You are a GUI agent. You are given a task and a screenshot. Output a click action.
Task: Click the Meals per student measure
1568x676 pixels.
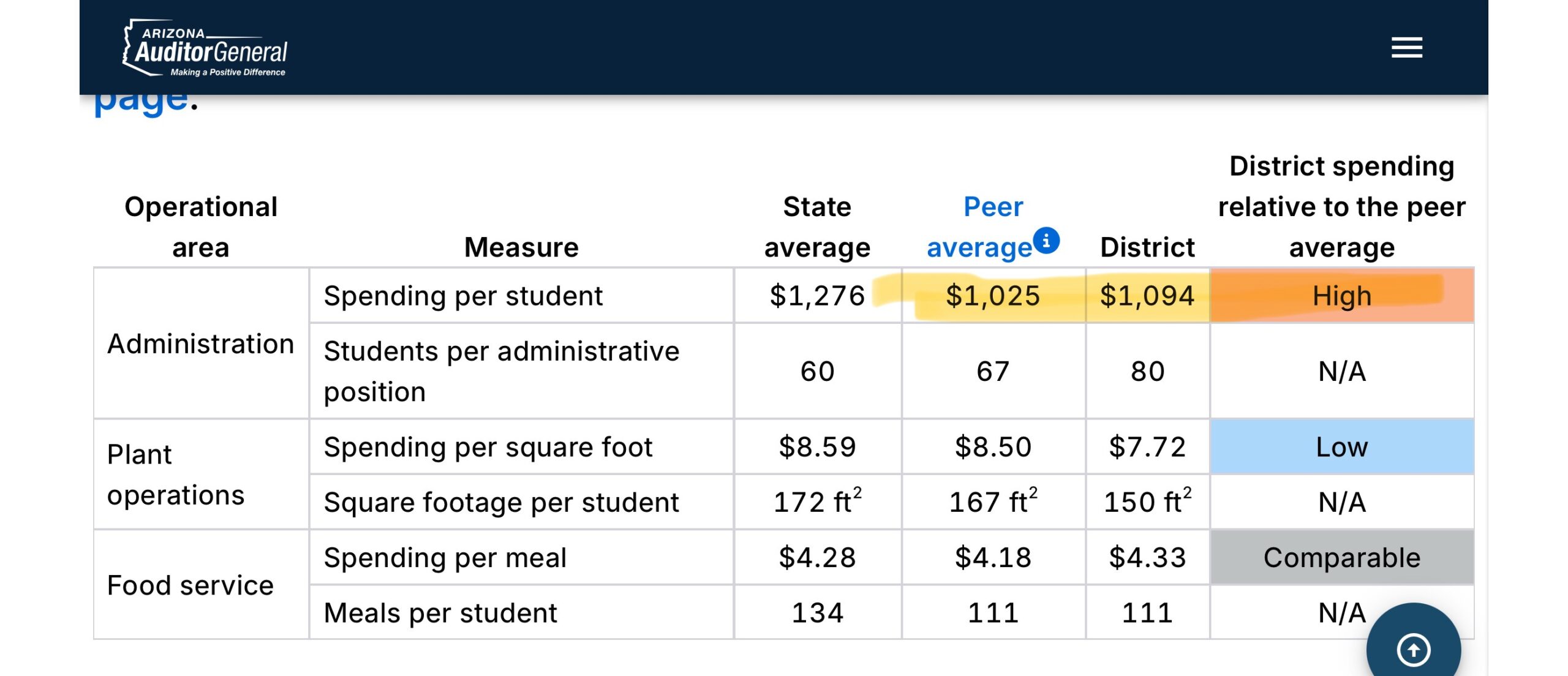(x=440, y=613)
